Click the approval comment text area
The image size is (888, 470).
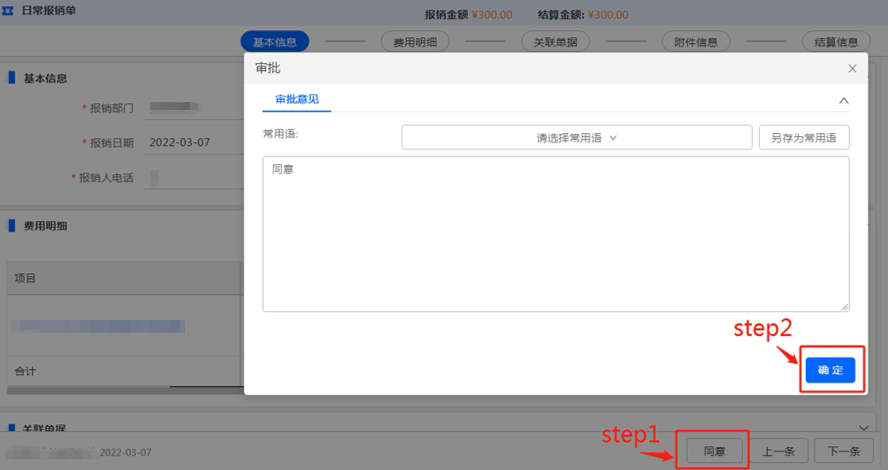(555, 233)
